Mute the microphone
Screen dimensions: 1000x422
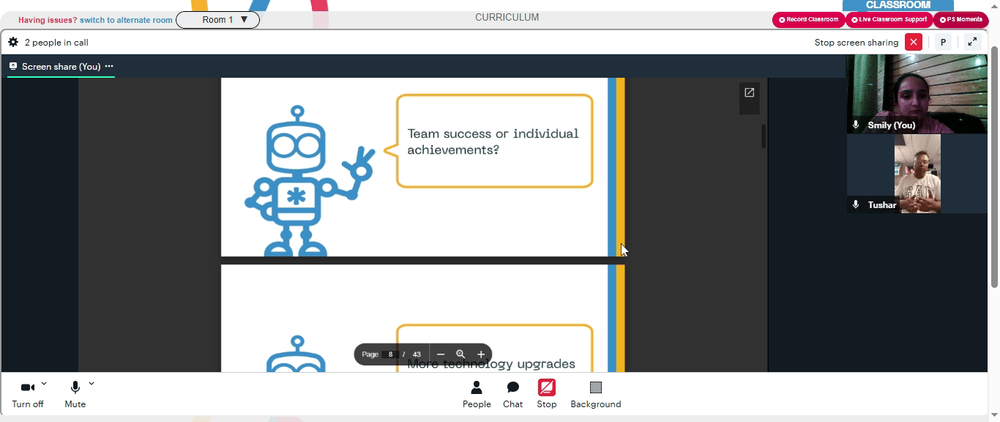(75, 395)
